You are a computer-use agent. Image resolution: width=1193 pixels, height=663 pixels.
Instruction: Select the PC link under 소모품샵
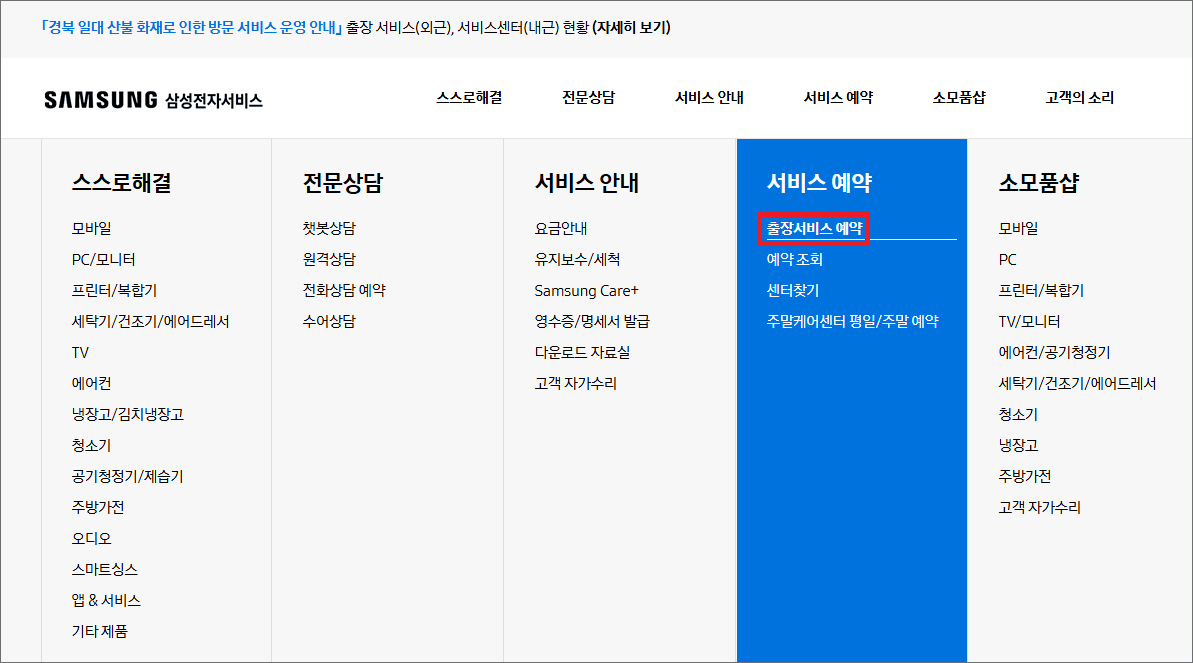point(1007,260)
